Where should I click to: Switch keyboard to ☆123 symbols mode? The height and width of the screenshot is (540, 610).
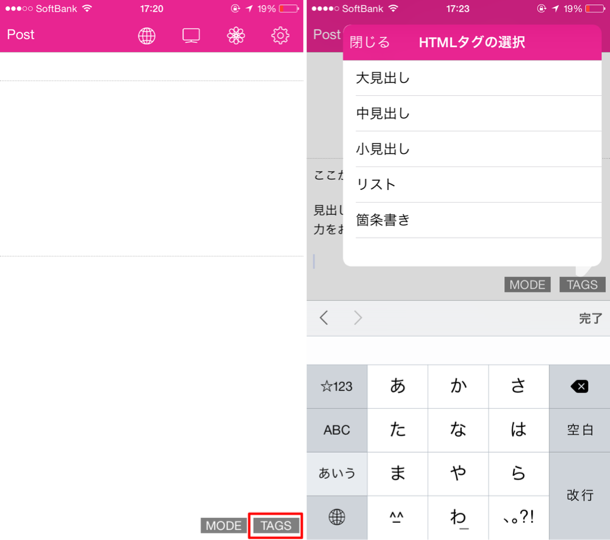coord(337,386)
